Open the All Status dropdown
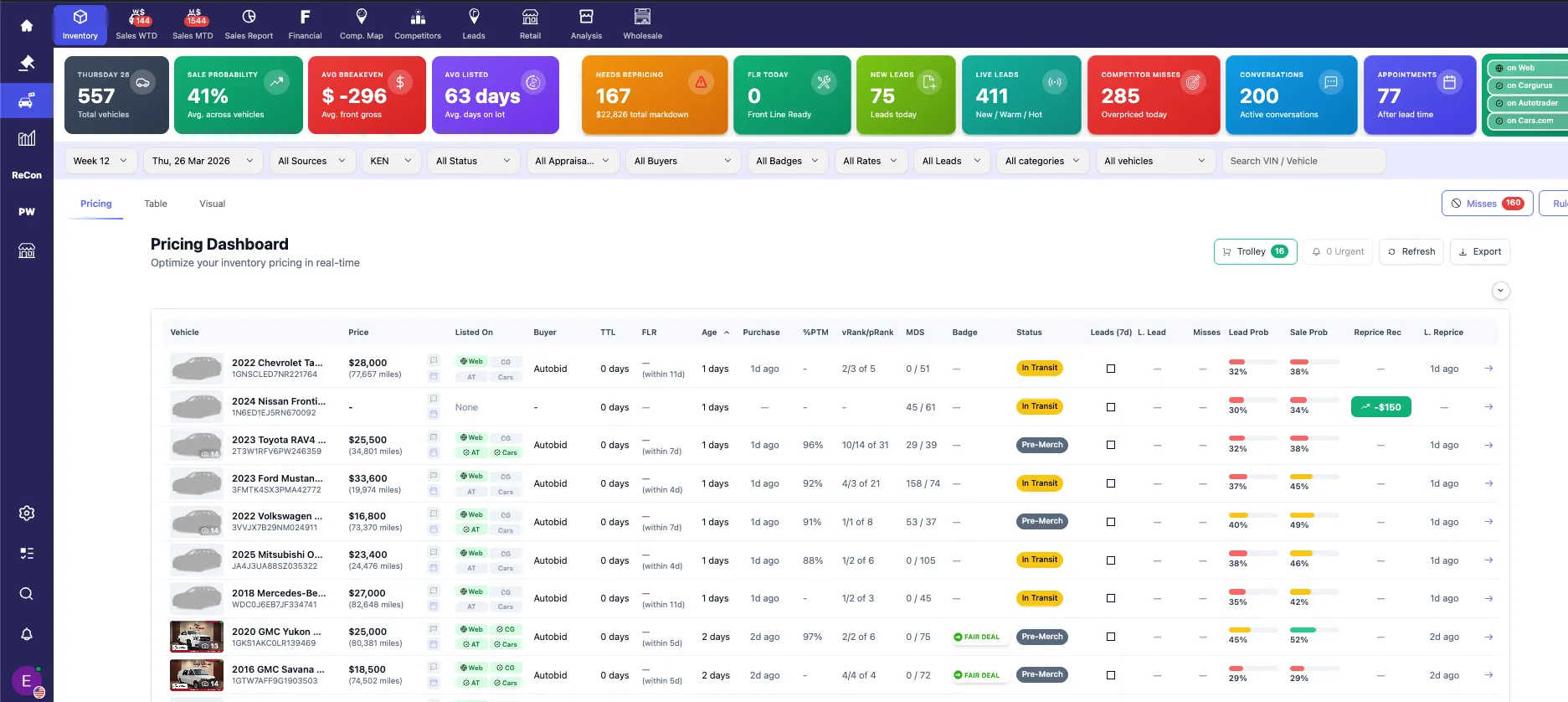This screenshot has width=1568, height=702. [x=473, y=161]
